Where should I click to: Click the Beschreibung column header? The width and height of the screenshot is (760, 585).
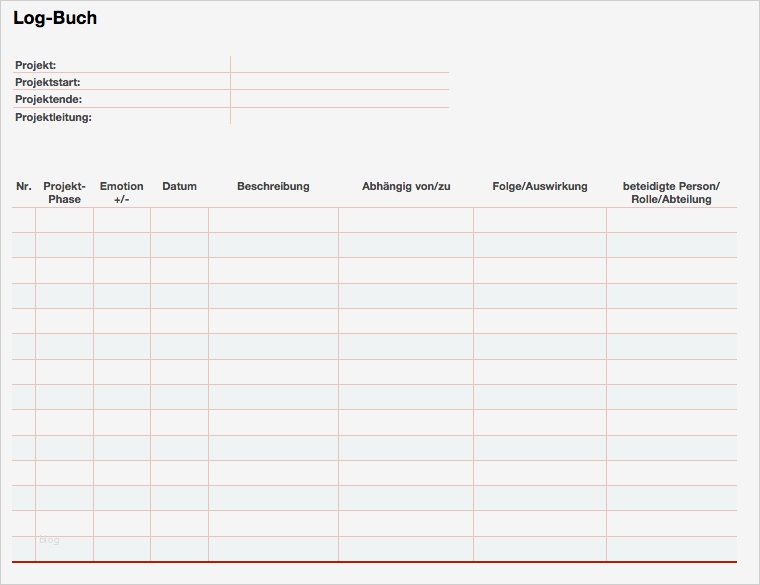click(273, 186)
